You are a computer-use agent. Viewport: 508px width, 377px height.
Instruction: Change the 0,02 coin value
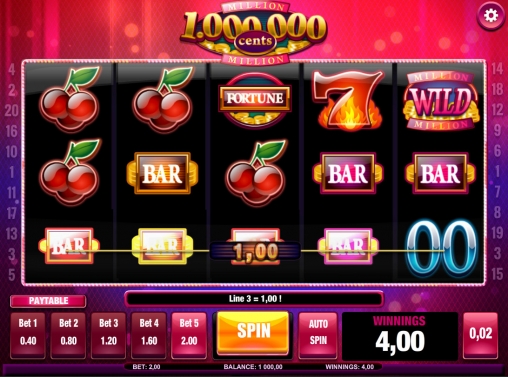tap(480, 335)
